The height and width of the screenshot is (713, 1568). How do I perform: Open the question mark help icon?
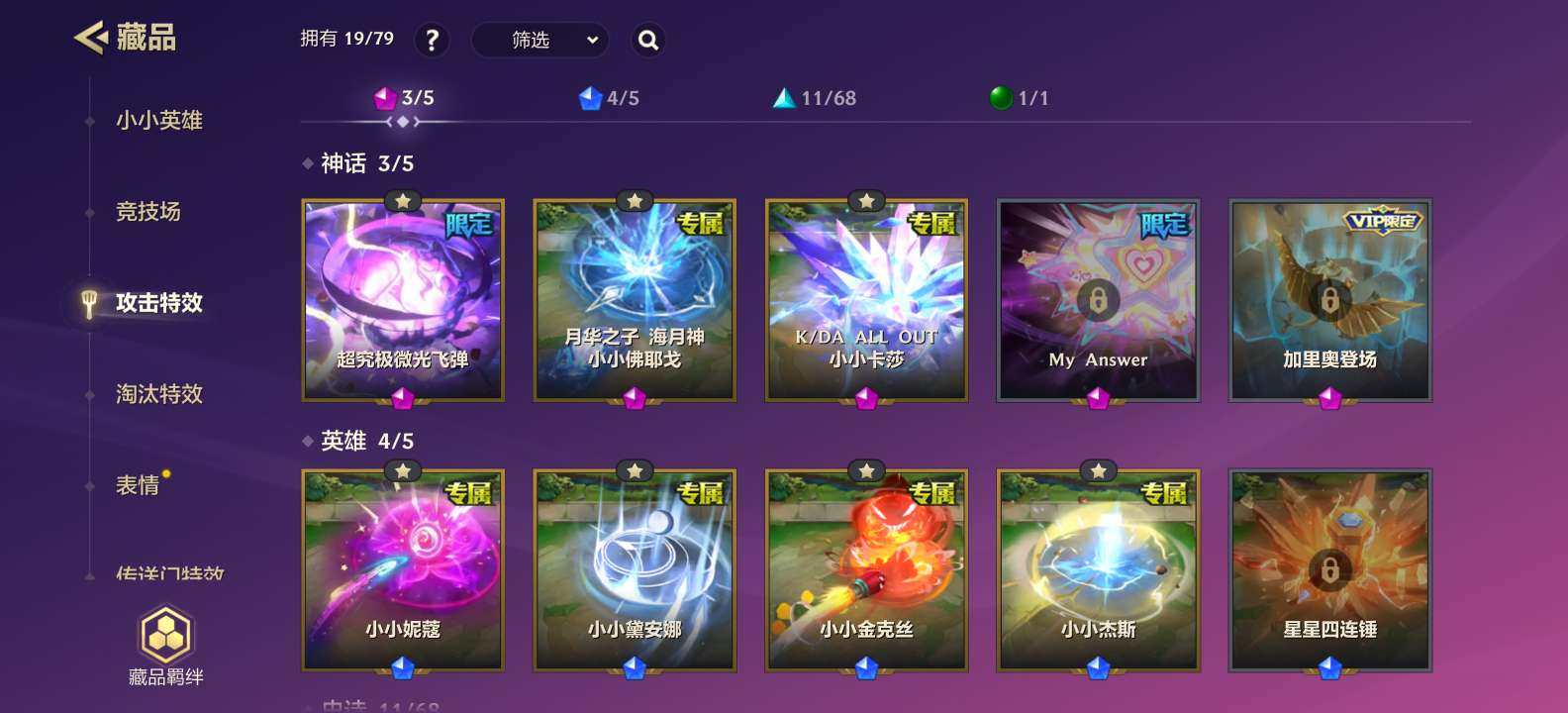tap(432, 40)
